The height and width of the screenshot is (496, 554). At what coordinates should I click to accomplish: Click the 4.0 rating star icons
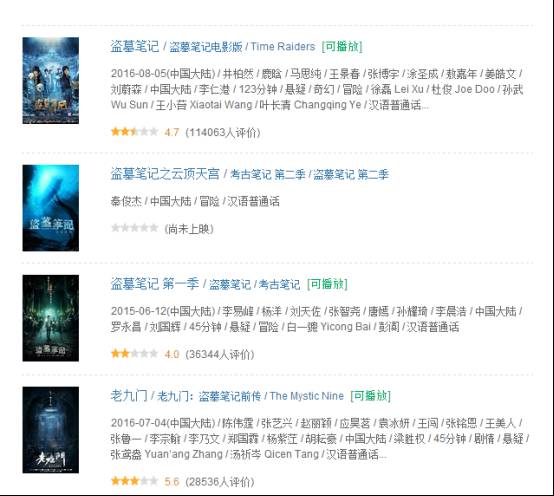pyautogui.click(x=134, y=353)
